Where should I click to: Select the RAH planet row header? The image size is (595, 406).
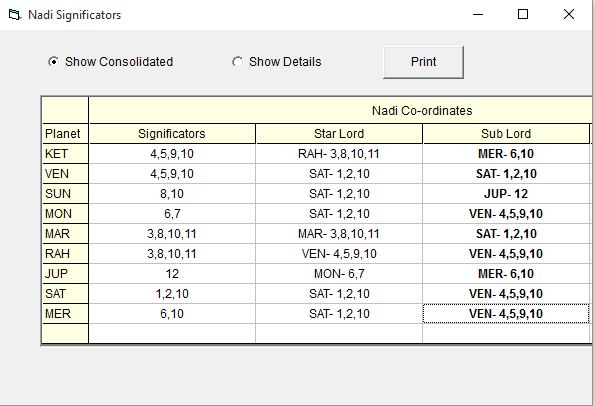[65, 254]
